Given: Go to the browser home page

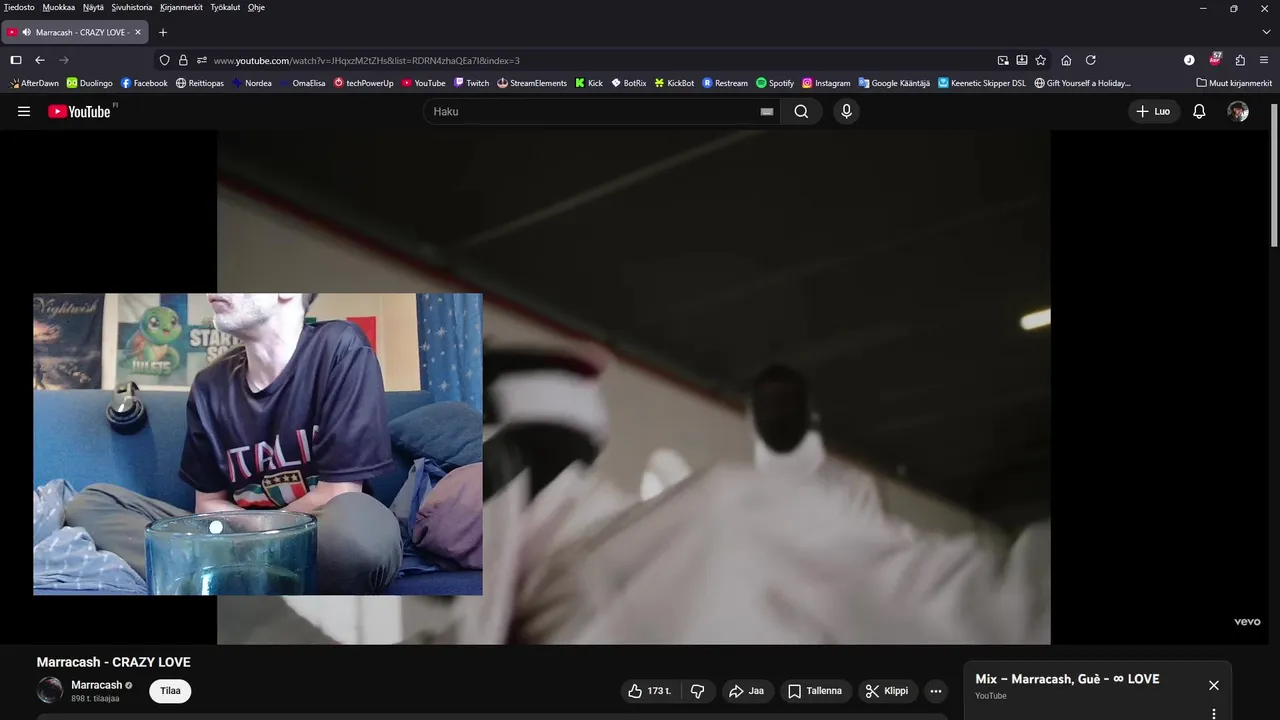Looking at the screenshot, I should [x=1066, y=60].
